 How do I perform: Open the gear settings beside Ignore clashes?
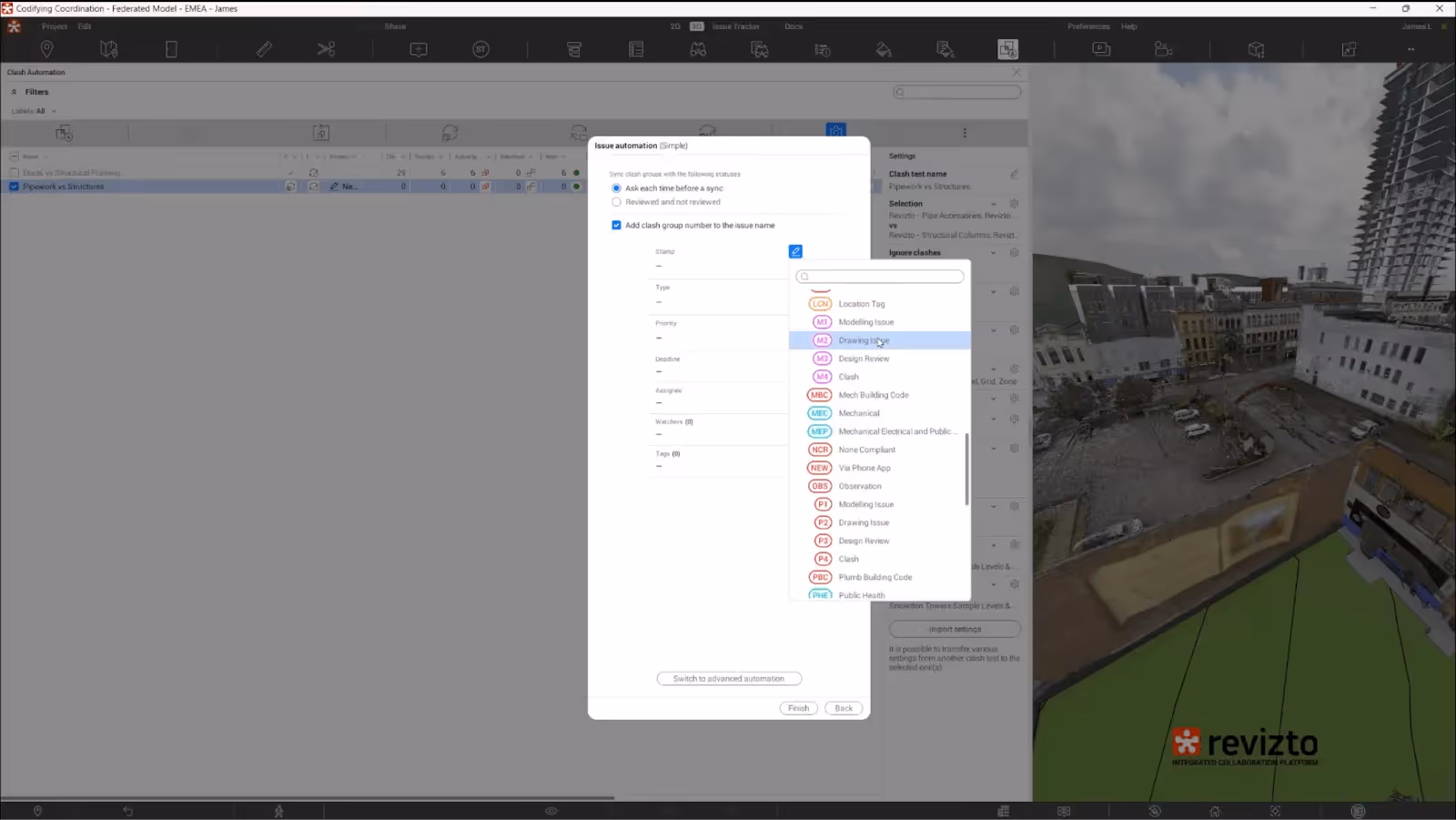[x=1014, y=252]
